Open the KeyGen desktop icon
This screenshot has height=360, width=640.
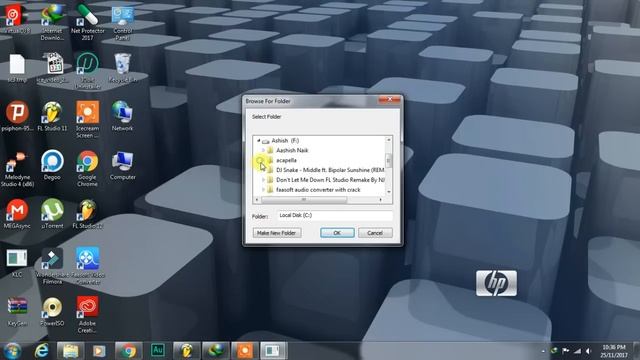pyautogui.click(x=17, y=311)
